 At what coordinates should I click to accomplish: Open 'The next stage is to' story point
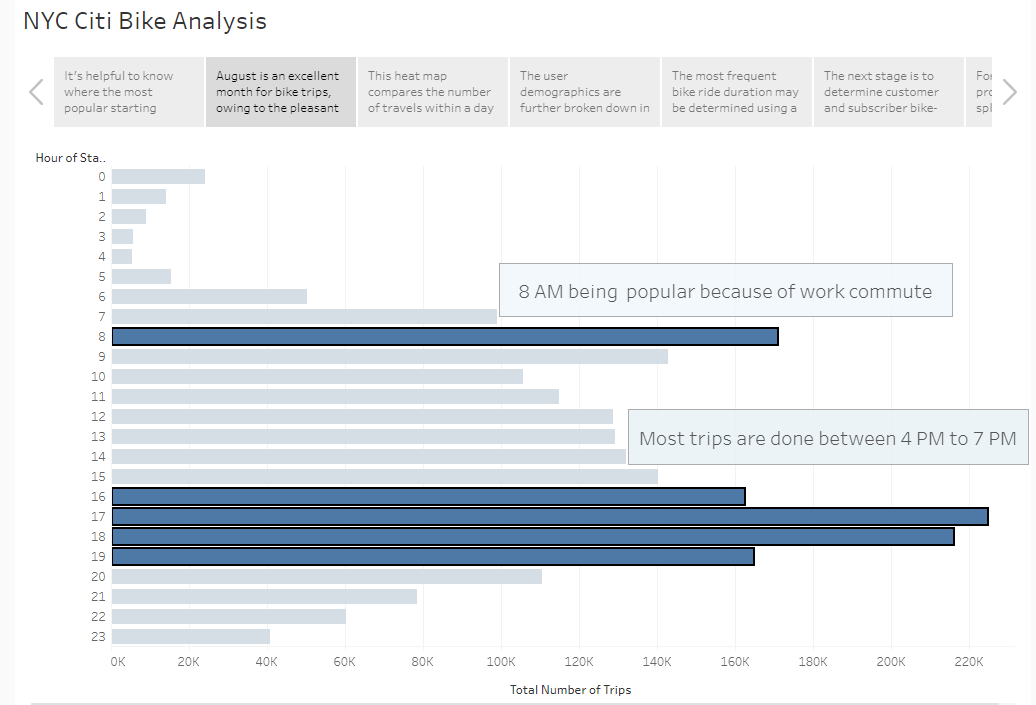[889, 92]
